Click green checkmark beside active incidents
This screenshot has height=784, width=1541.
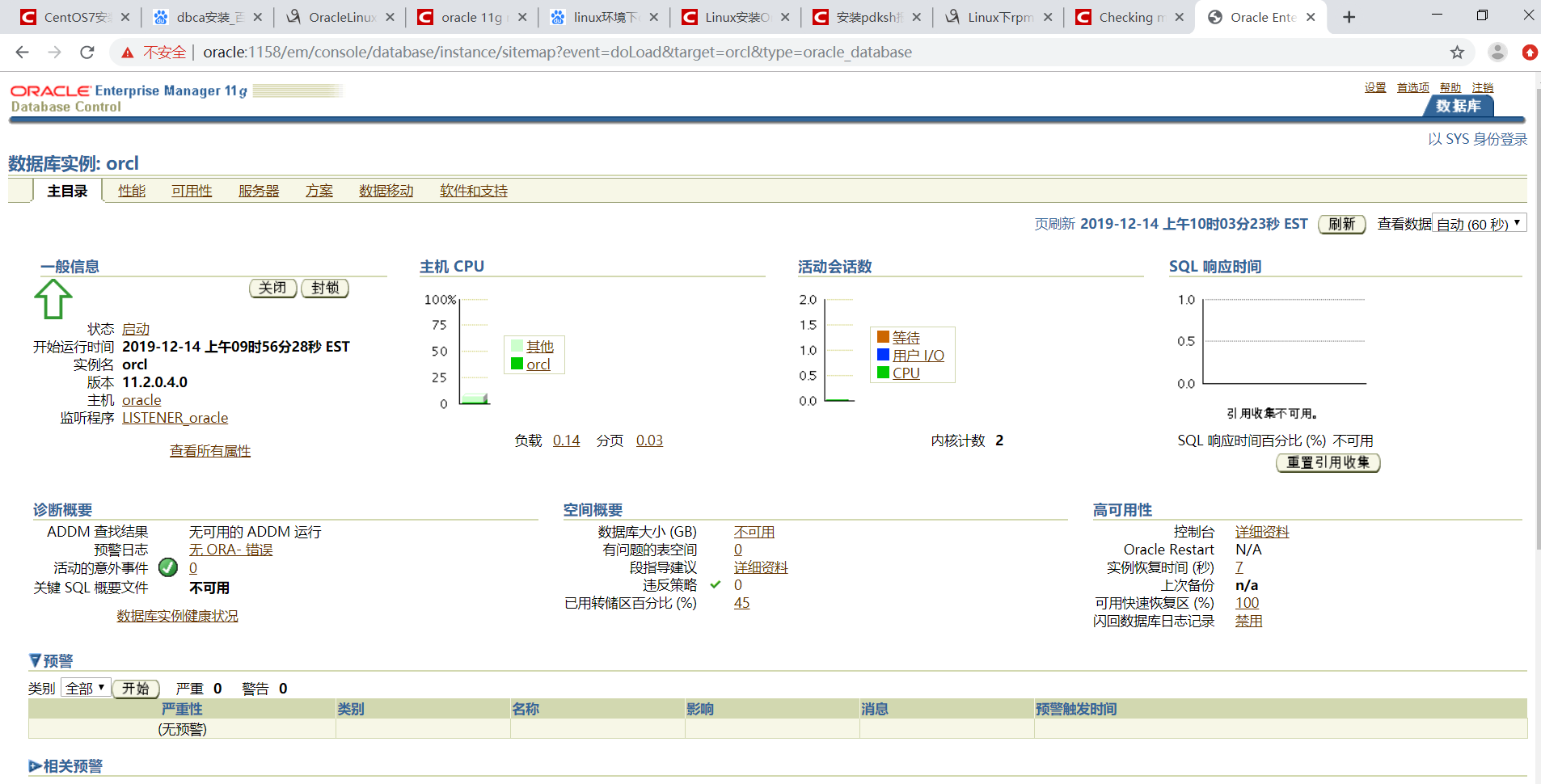pyautogui.click(x=168, y=567)
